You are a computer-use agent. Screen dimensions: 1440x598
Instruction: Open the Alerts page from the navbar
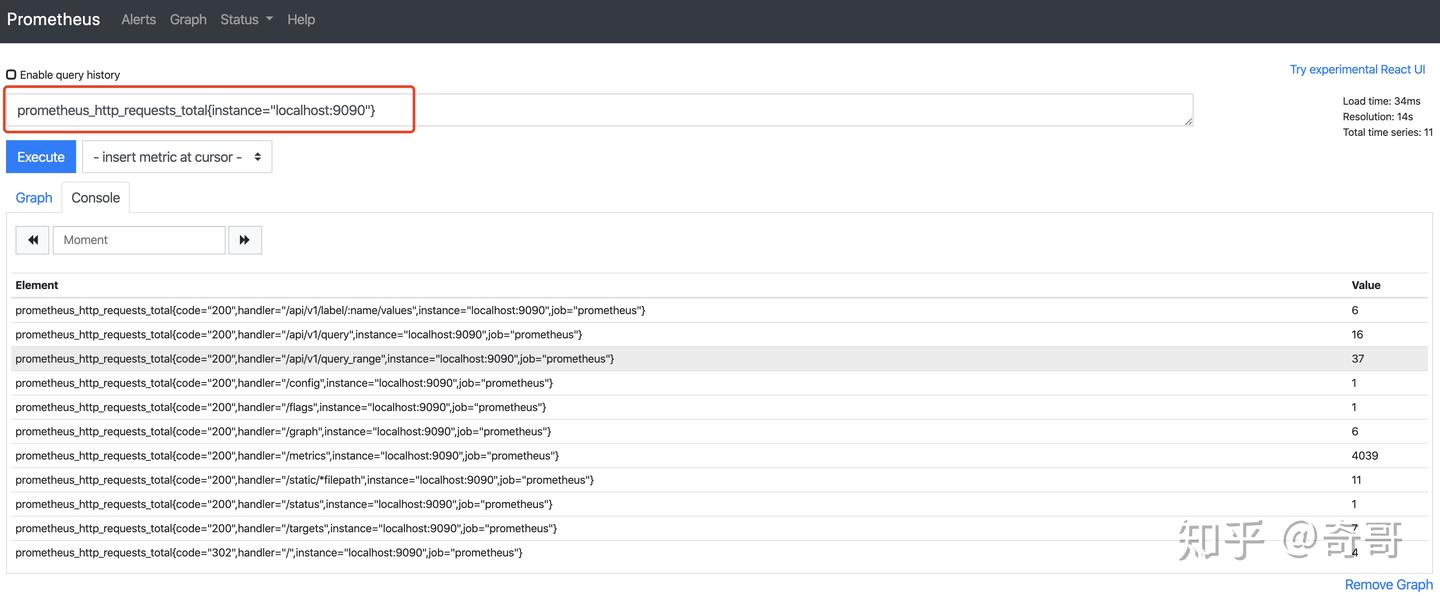pos(138,19)
